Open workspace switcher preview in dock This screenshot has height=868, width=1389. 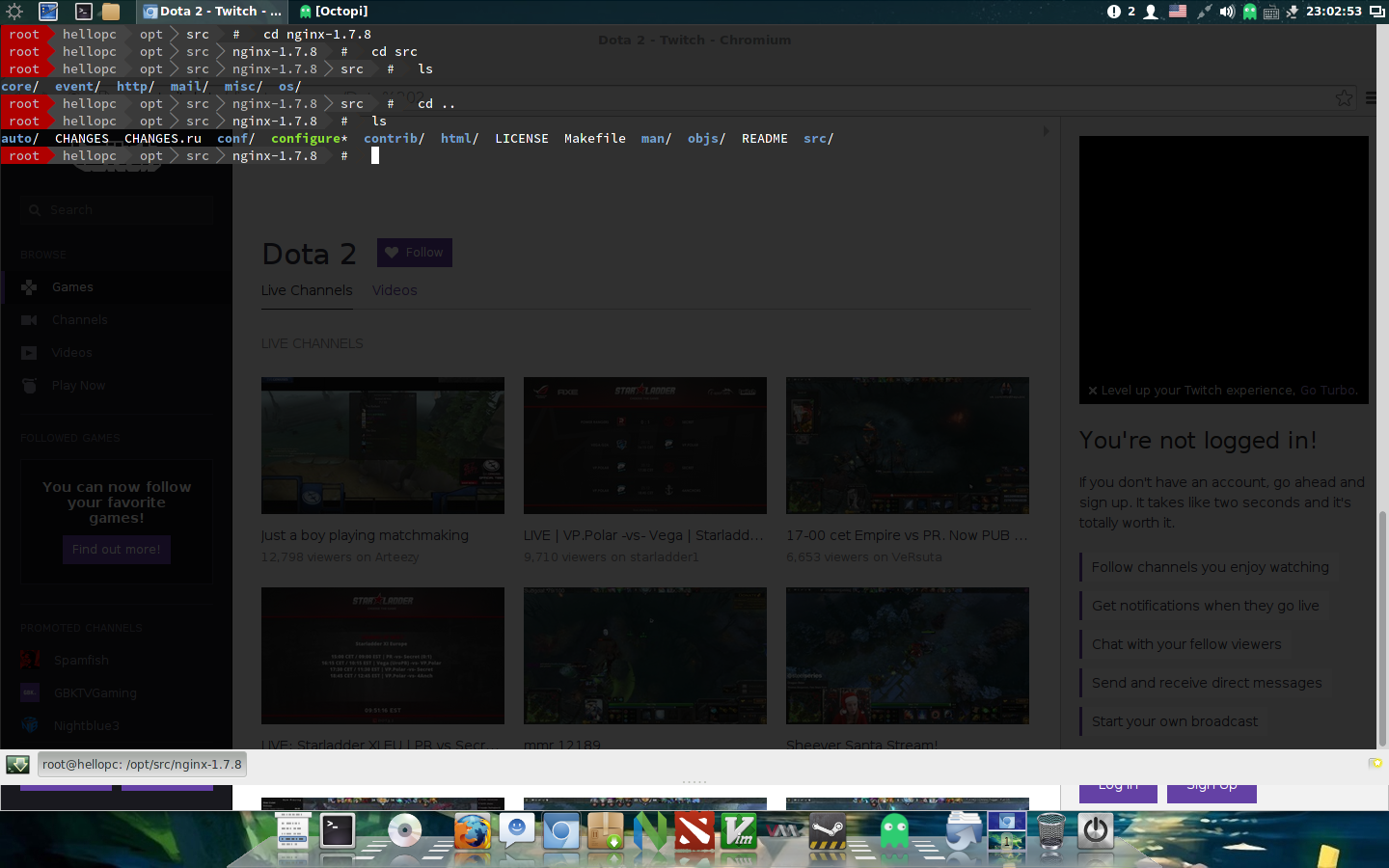(1006, 831)
